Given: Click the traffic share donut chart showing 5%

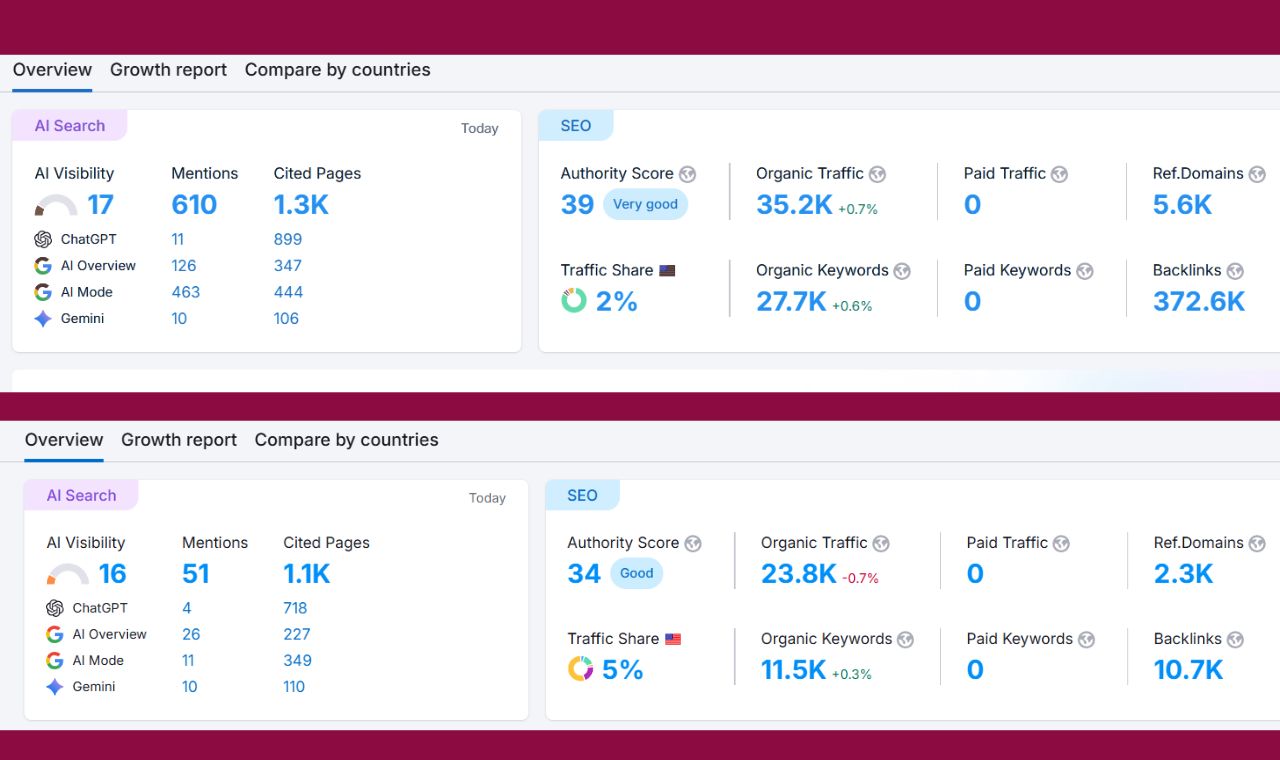Looking at the screenshot, I should (x=580, y=669).
